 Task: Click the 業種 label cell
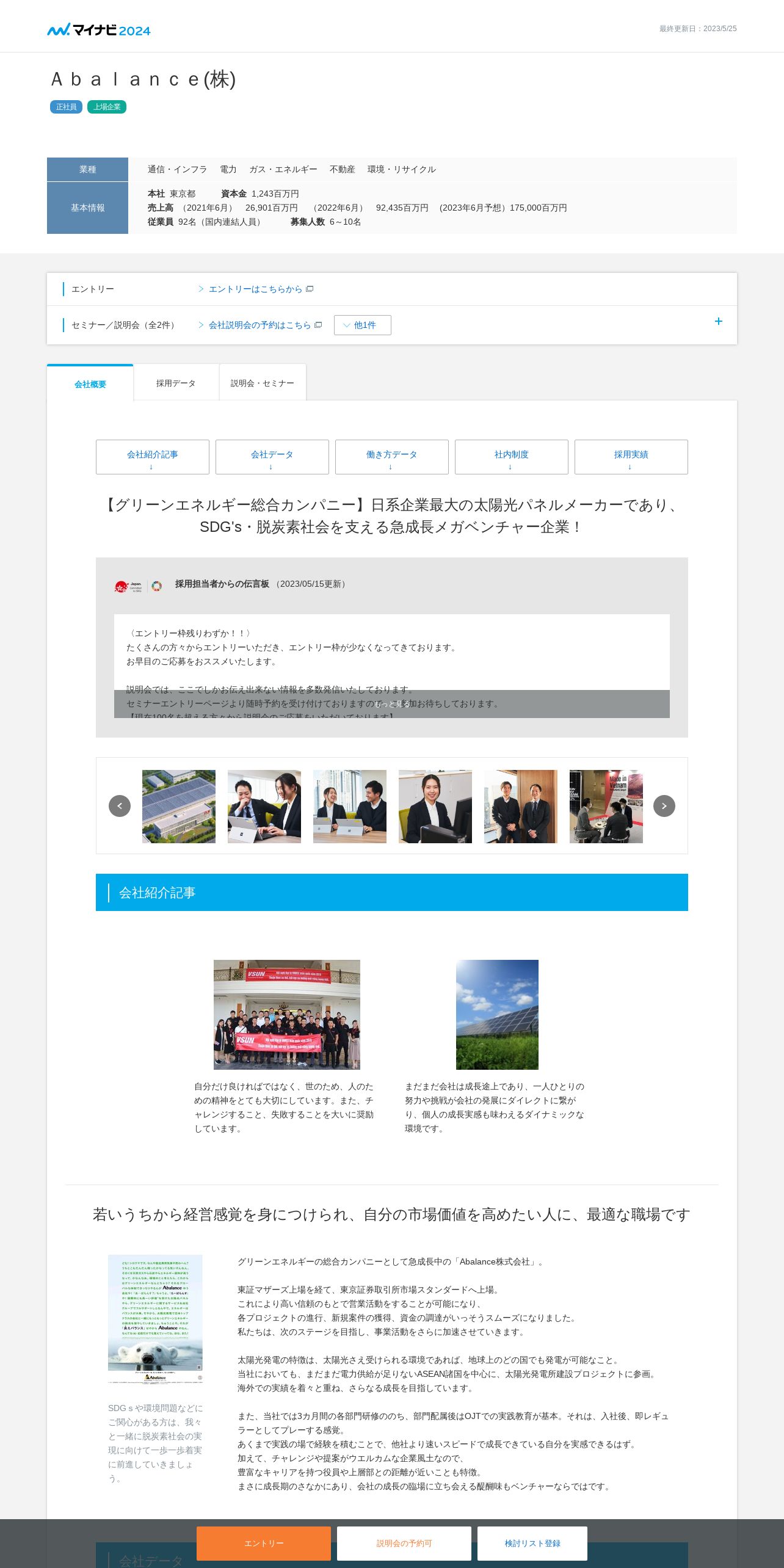click(x=87, y=169)
